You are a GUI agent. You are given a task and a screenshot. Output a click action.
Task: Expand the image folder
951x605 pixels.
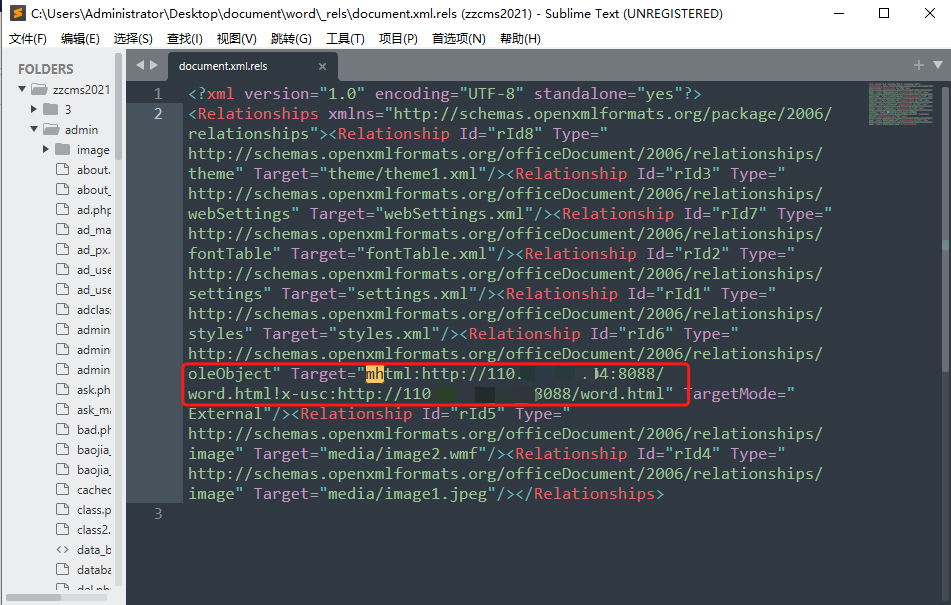45,149
